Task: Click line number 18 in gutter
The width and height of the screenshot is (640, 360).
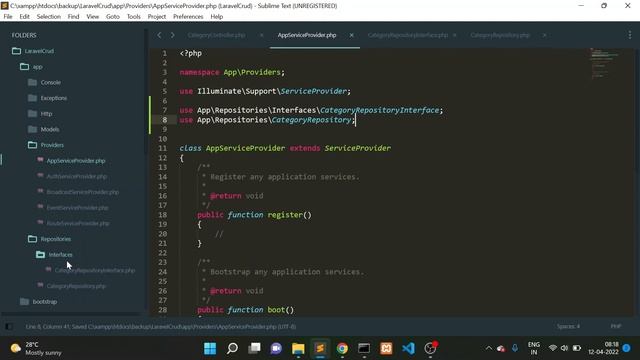Action: click(x=162, y=215)
